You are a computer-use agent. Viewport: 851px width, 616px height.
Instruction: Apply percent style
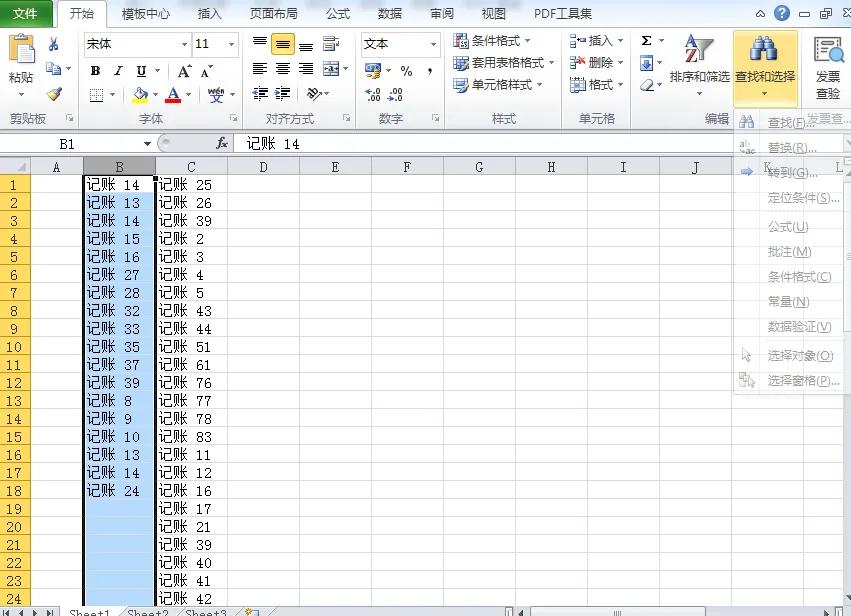click(x=406, y=71)
